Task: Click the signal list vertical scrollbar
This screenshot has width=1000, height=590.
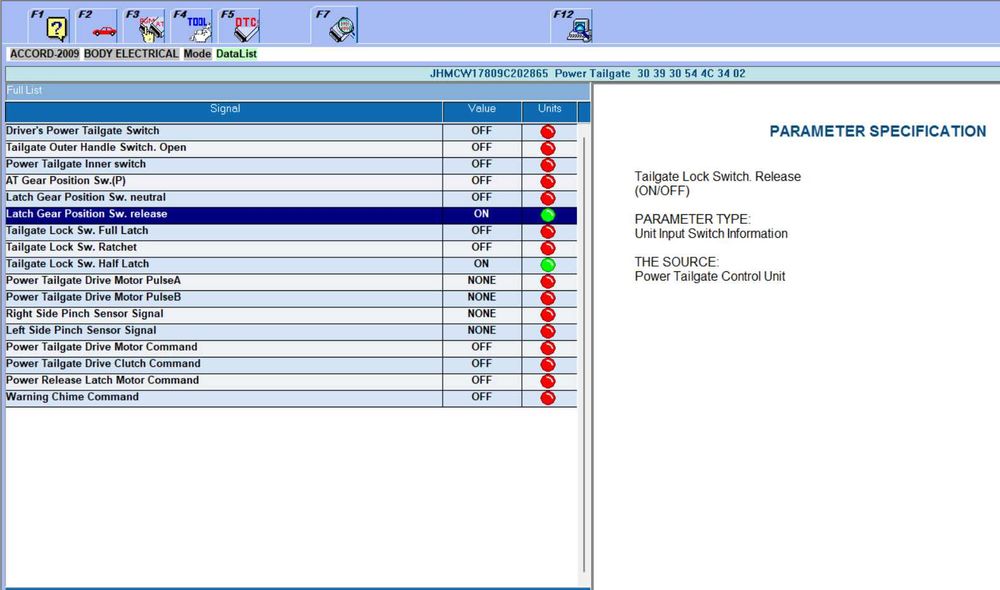Action: 584,350
